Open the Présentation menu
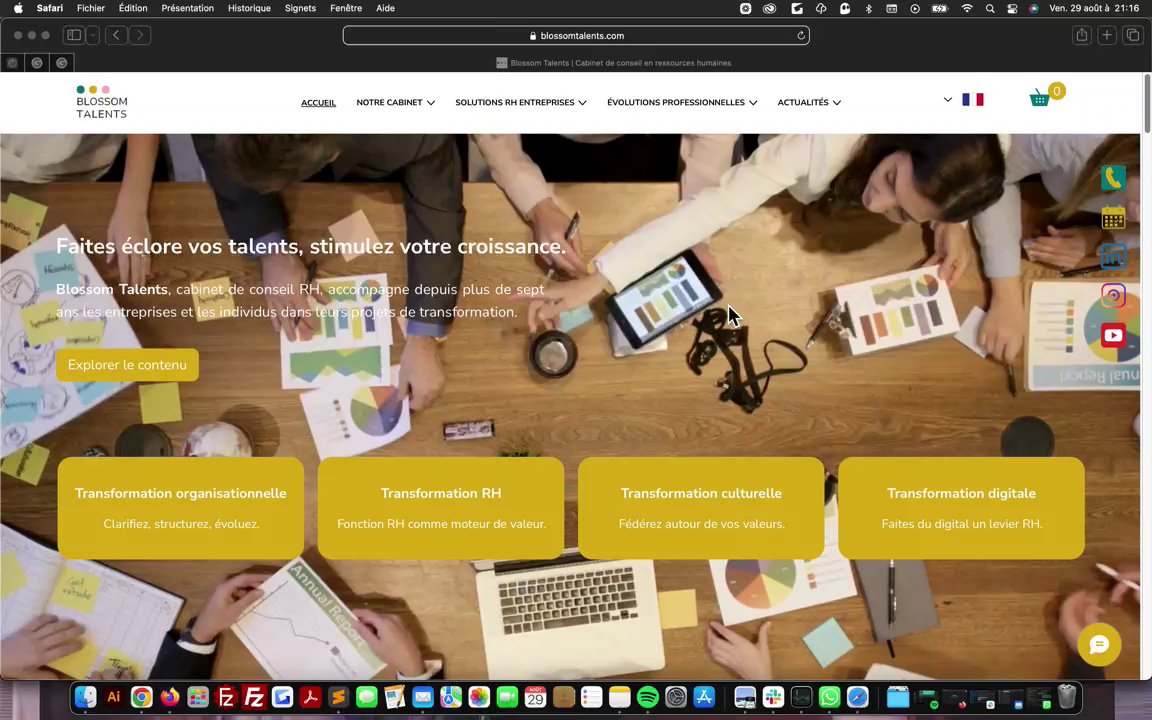This screenshot has height=720, width=1152. pos(187,8)
